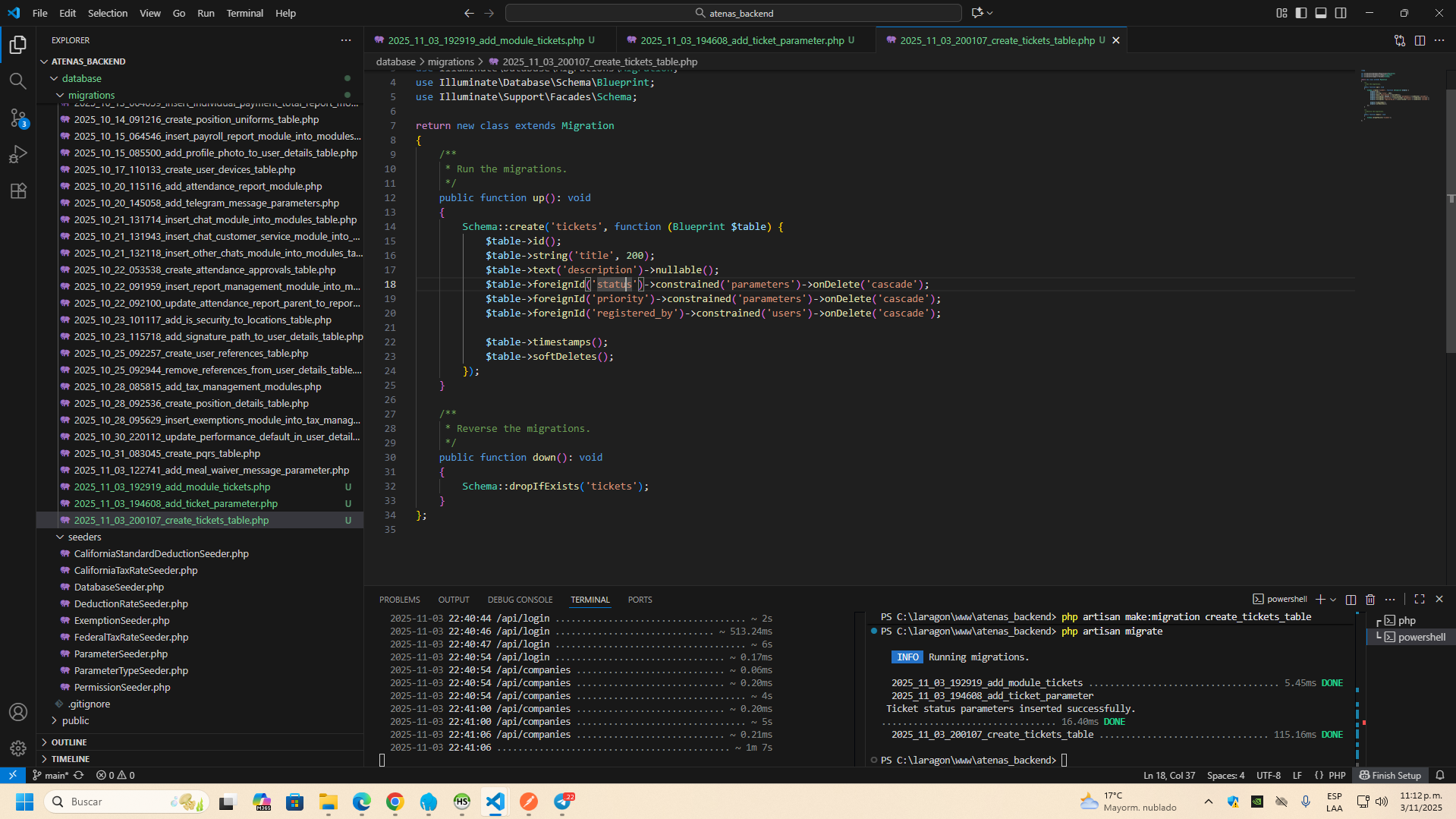Viewport: 1456px width, 819px height.
Task: Open ParameterSeeder.php in the explorer
Action: 121,654
